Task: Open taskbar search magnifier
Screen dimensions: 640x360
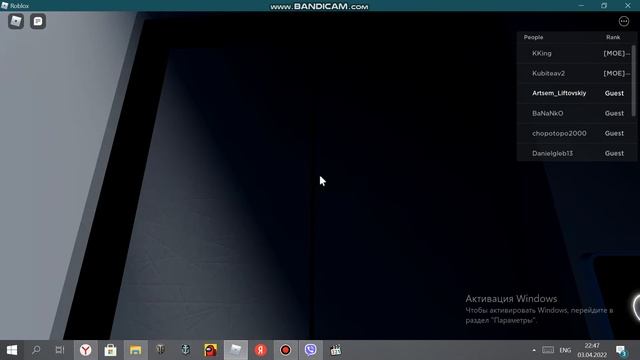Action: tap(36, 350)
